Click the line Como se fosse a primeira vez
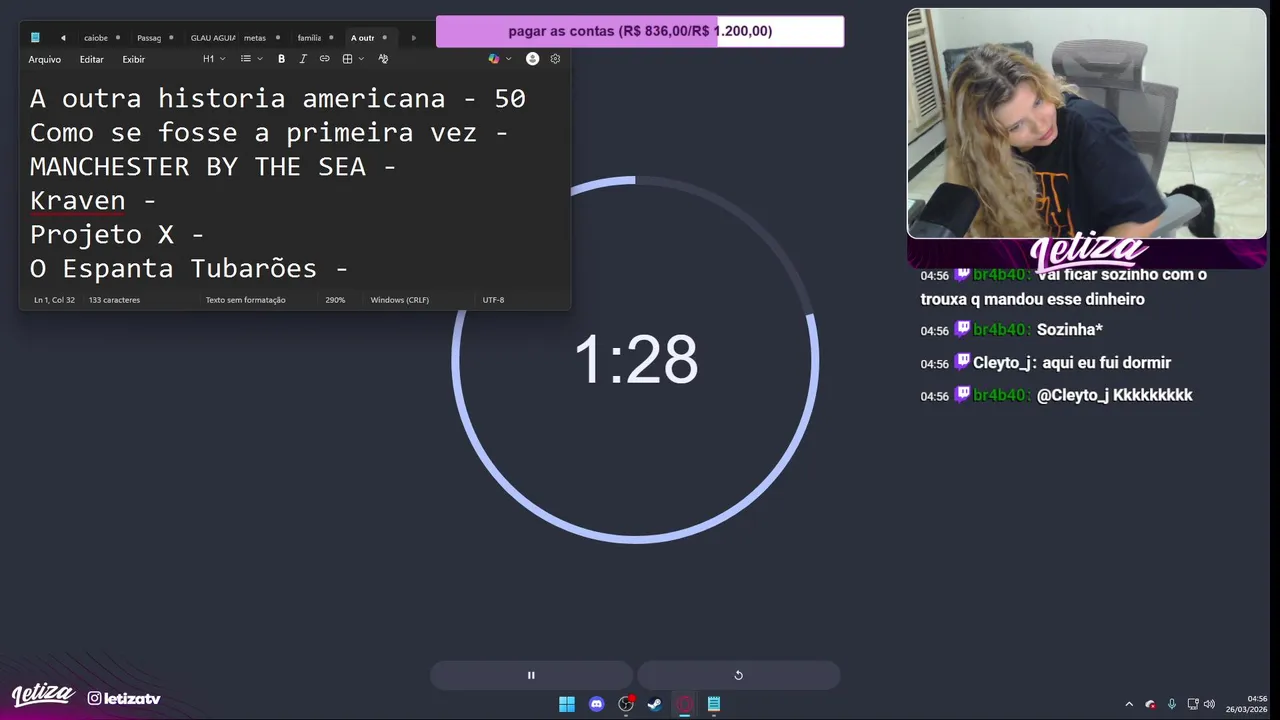 tap(269, 132)
